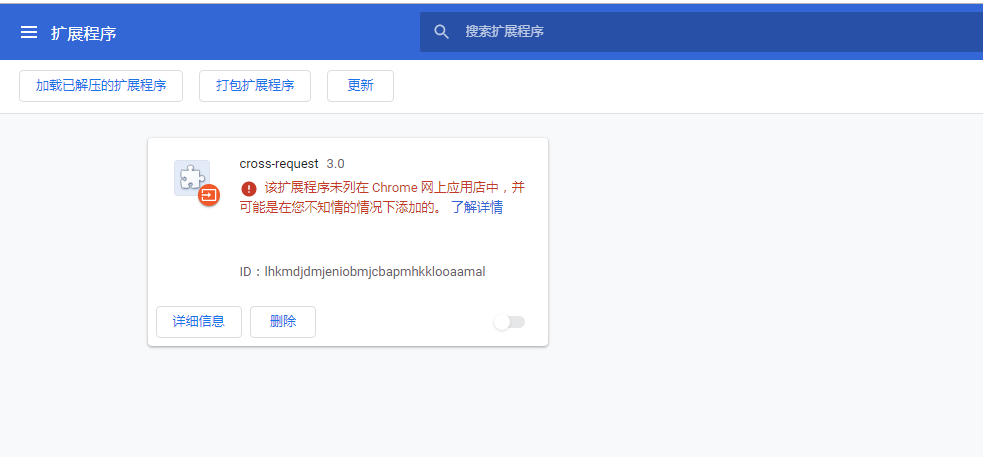Screen dimensions: 983x457
Task: Click 删除 to remove cross-request
Action: click(283, 322)
